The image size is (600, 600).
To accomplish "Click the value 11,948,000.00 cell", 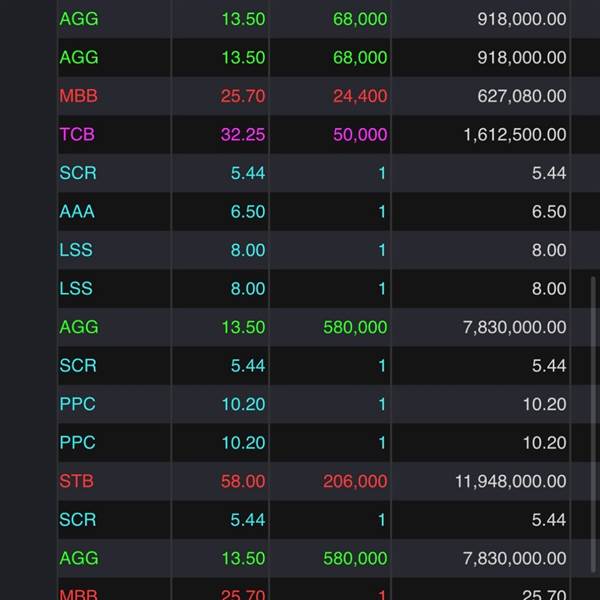I will tap(510, 481).
